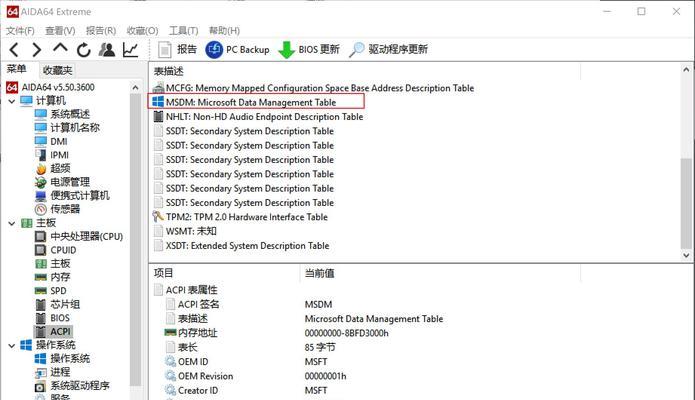The width and height of the screenshot is (695, 400).
Task: Open the 帮助(H) menu
Action: coord(224,31)
